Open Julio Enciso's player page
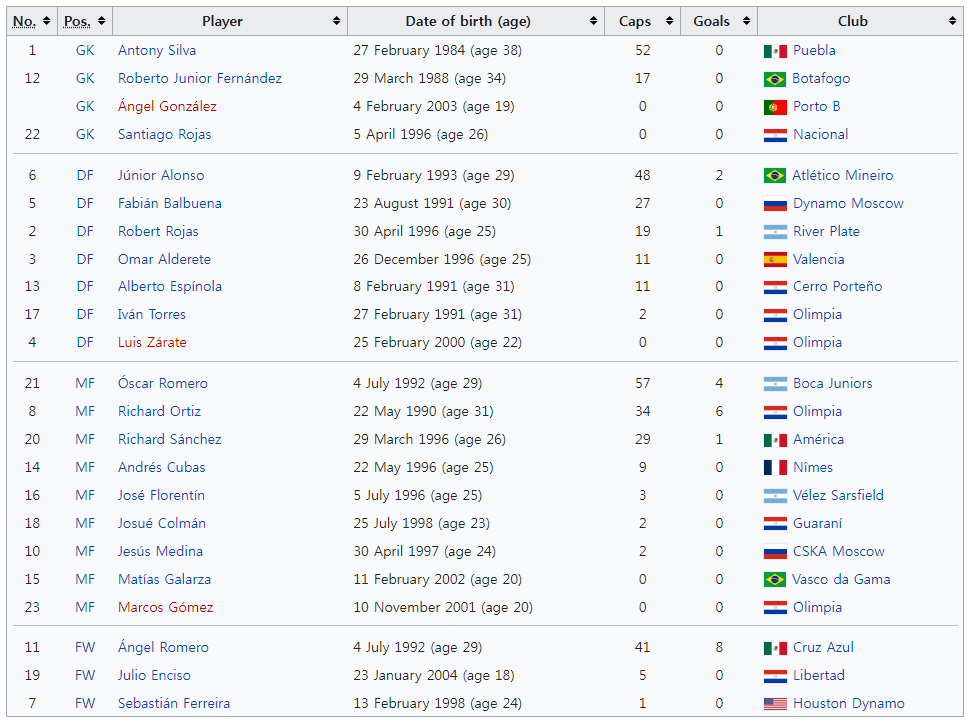 (x=154, y=676)
